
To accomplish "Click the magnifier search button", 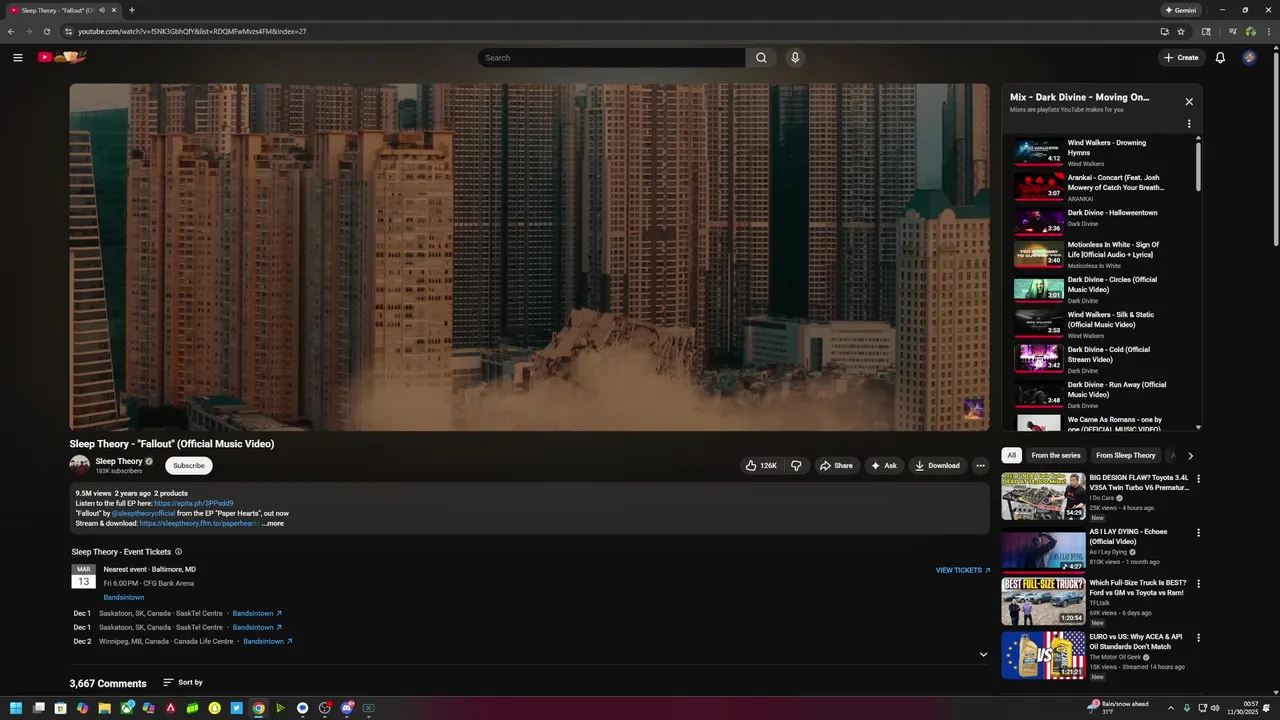I will (x=761, y=58).
